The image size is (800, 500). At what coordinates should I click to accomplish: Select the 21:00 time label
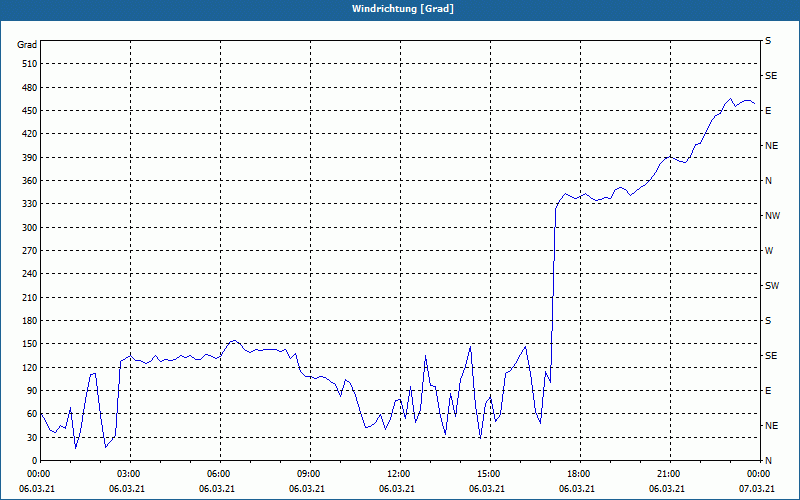point(670,474)
